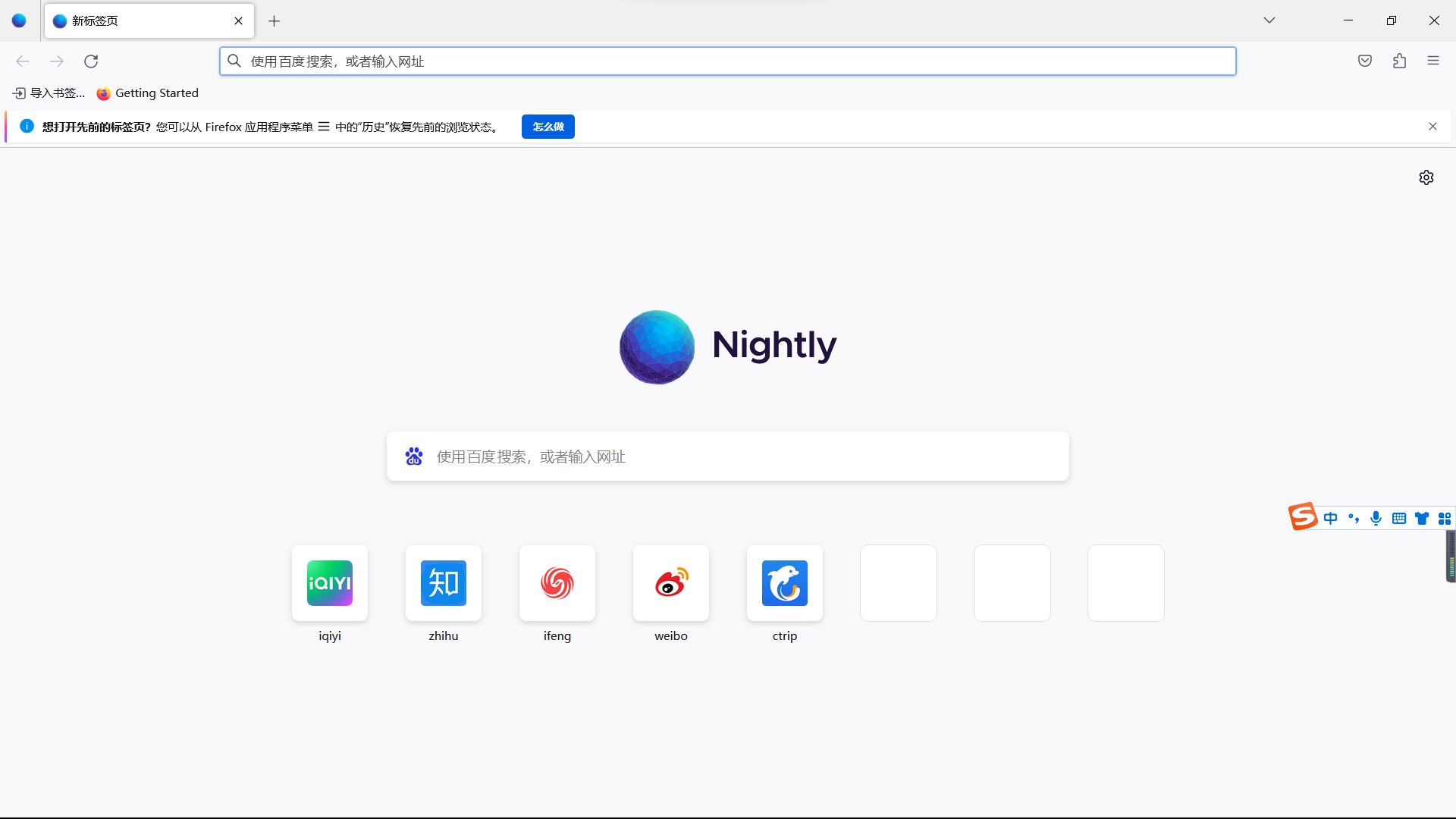This screenshot has width=1456, height=819.
Task: Click the 怎么做 button in notification
Action: 548,127
